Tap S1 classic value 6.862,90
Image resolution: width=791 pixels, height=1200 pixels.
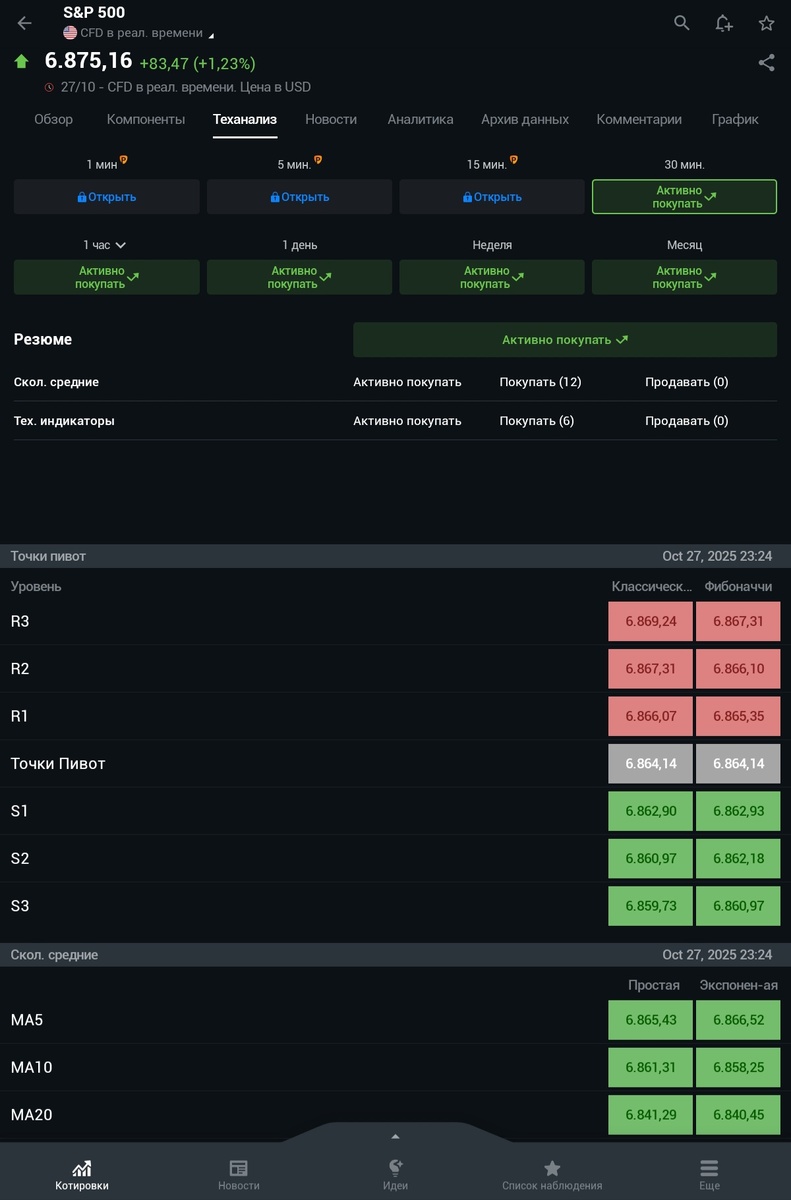coord(651,811)
